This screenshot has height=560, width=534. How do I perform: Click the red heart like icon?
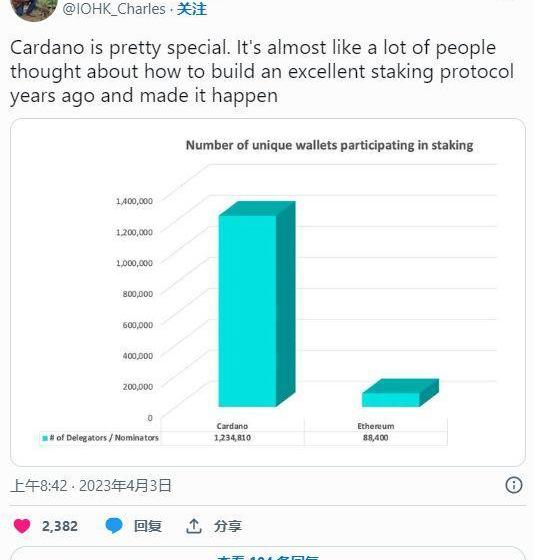22,526
